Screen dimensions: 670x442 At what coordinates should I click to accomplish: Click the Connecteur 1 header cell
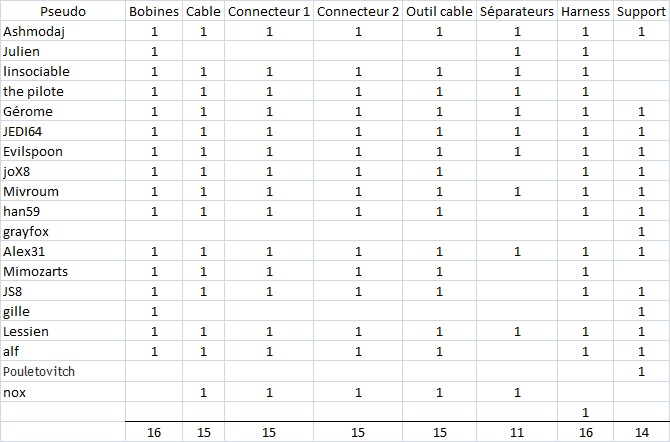coord(269,12)
